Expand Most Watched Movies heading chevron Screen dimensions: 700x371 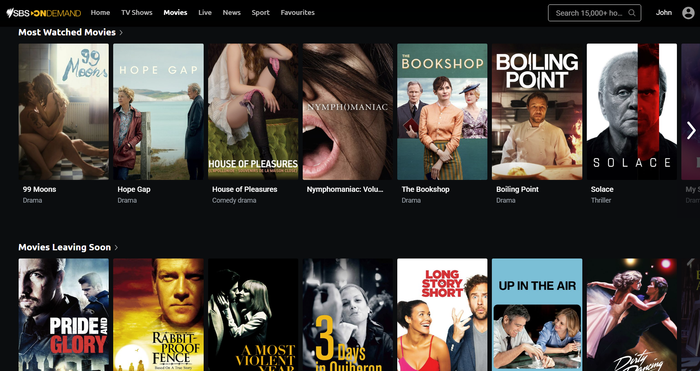pyautogui.click(x=121, y=33)
